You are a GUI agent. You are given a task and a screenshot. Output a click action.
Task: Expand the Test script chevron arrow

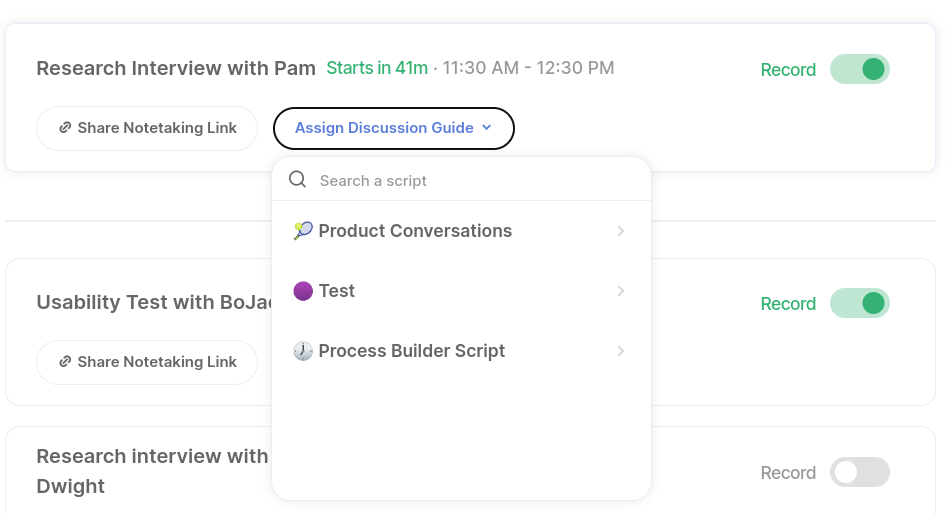[x=621, y=291]
